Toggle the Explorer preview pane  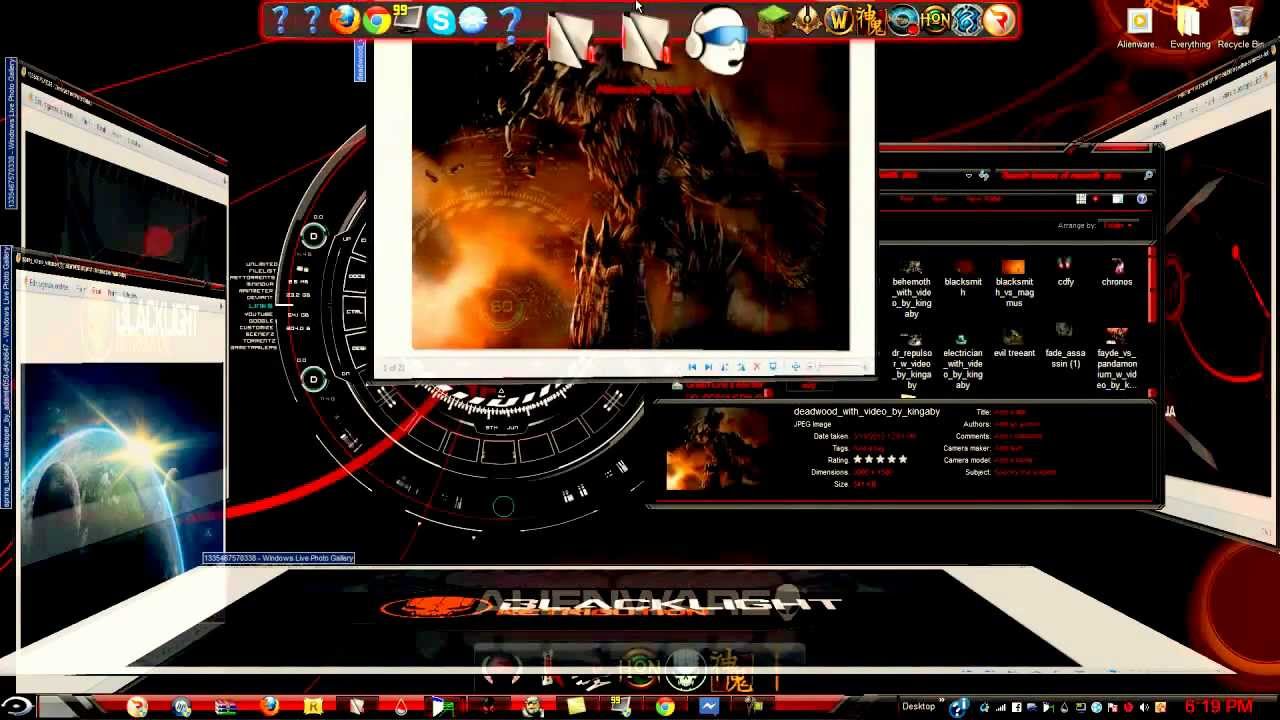click(1118, 199)
